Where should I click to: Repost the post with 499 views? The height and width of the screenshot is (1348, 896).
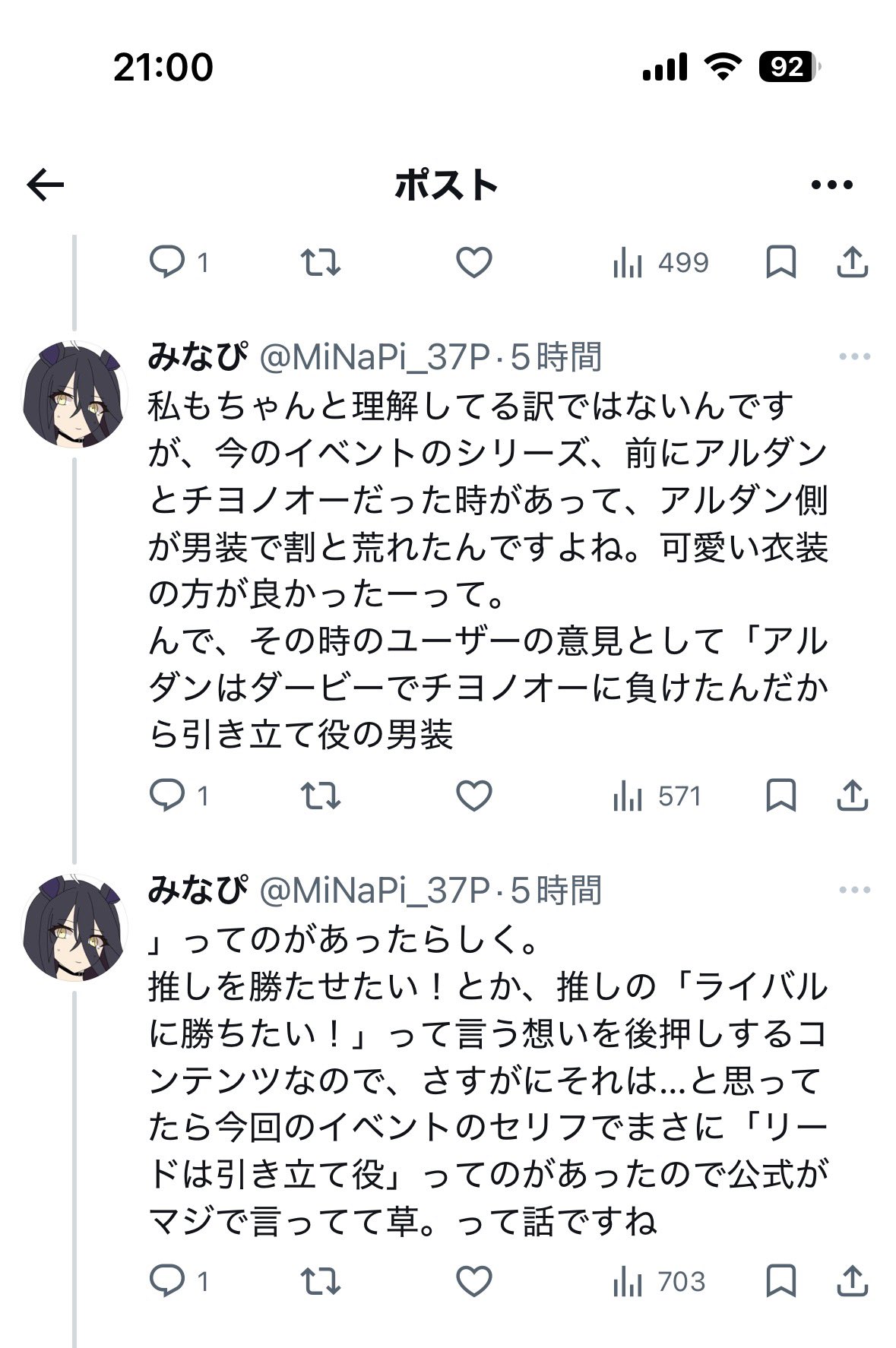(320, 263)
